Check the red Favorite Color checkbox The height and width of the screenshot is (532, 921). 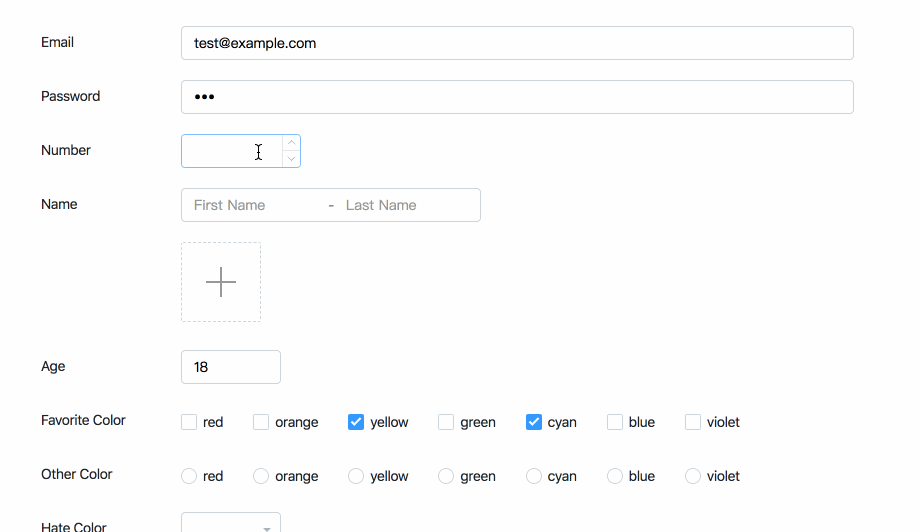(189, 422)
